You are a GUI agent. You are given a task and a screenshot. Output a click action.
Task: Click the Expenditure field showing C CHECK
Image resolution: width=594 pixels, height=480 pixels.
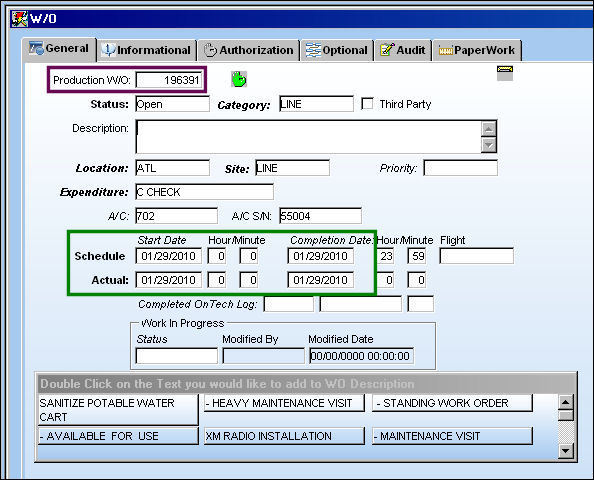tap(204, 192)
